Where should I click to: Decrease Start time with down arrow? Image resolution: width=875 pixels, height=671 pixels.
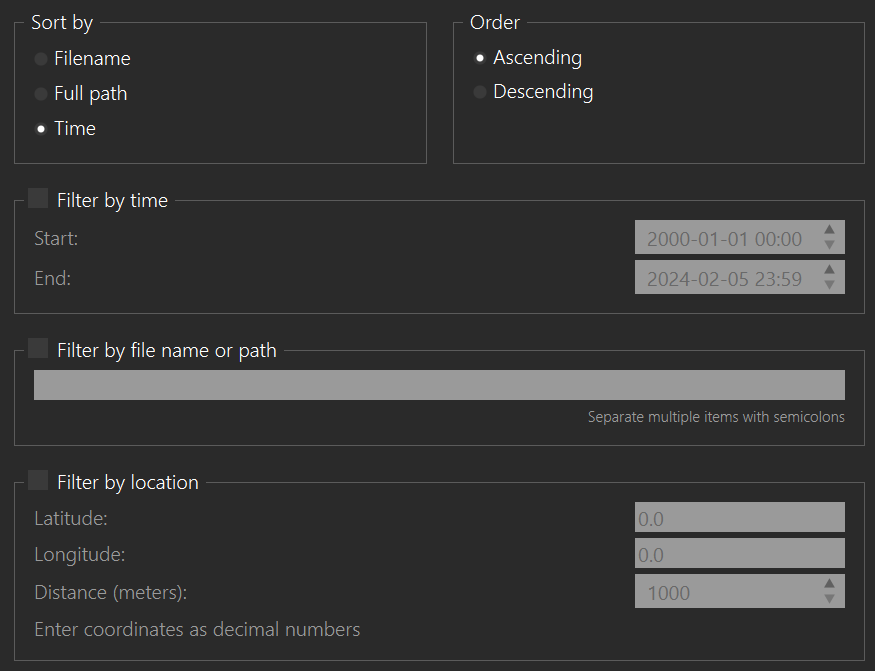(829, 245)
